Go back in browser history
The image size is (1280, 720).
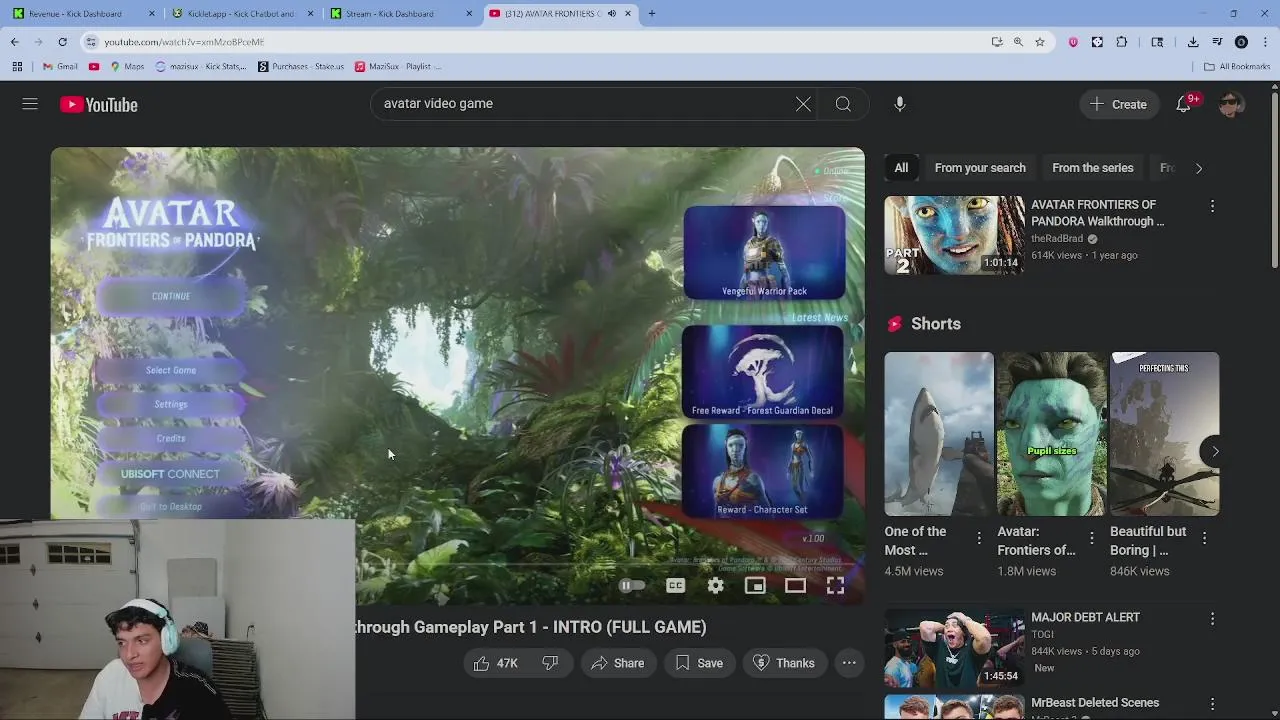(x=14, y=42)
